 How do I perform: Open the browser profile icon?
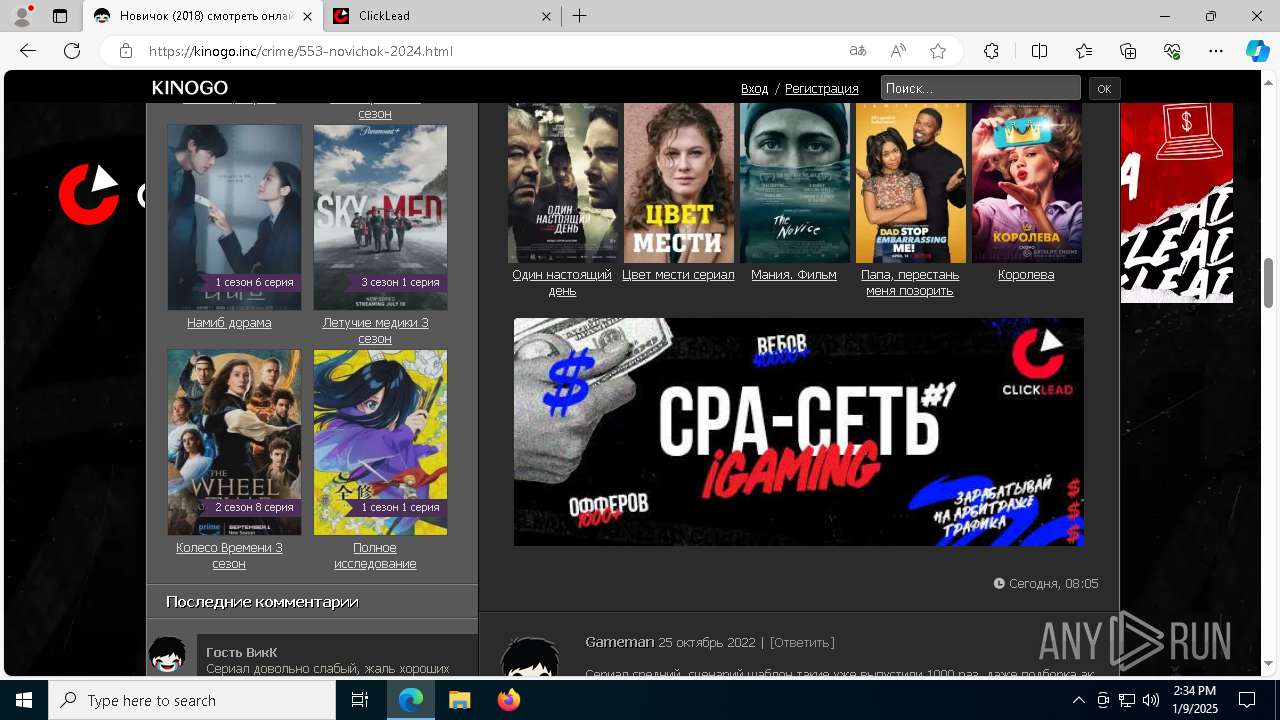21,16
